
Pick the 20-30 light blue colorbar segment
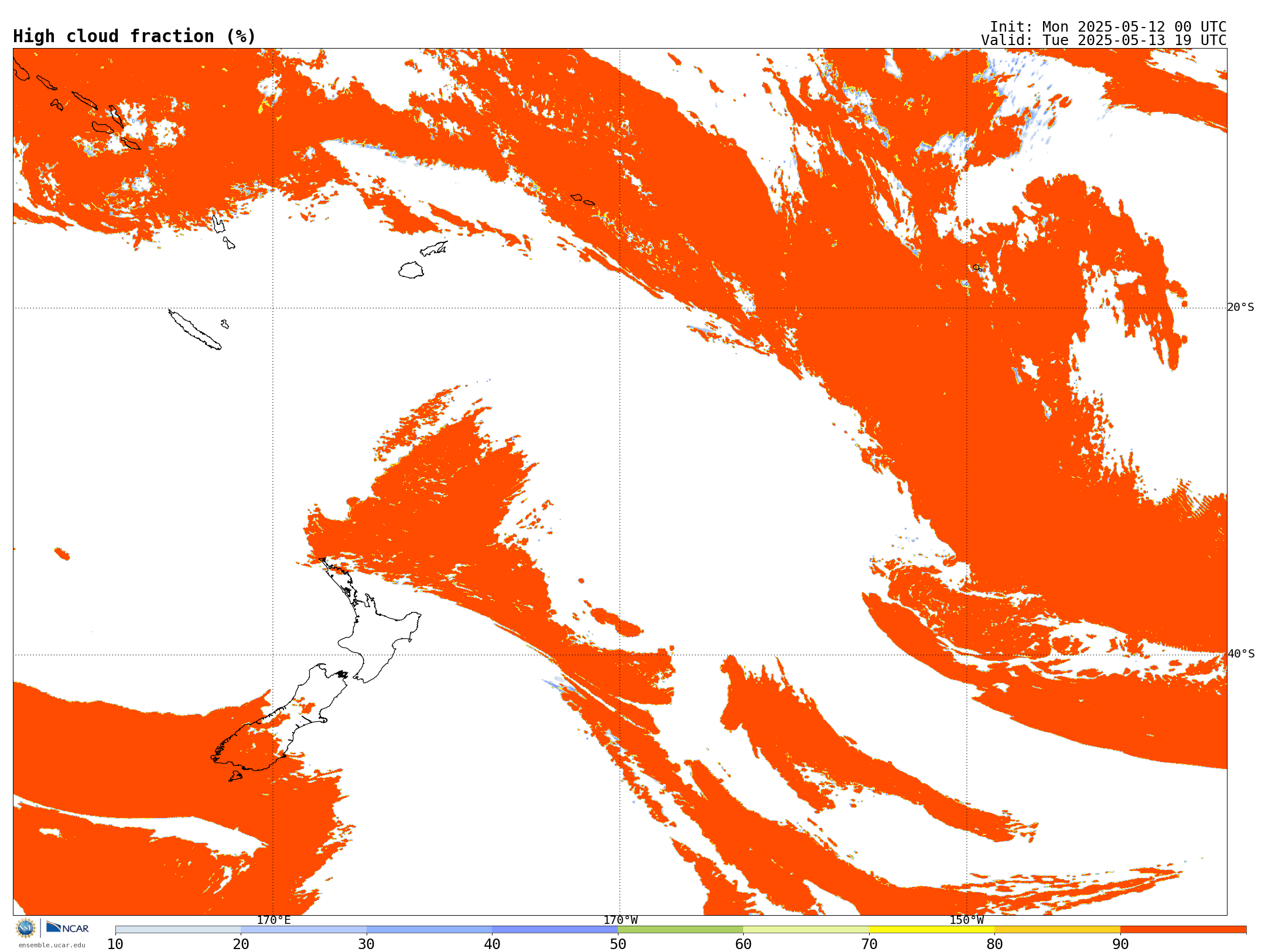(303, 930)
